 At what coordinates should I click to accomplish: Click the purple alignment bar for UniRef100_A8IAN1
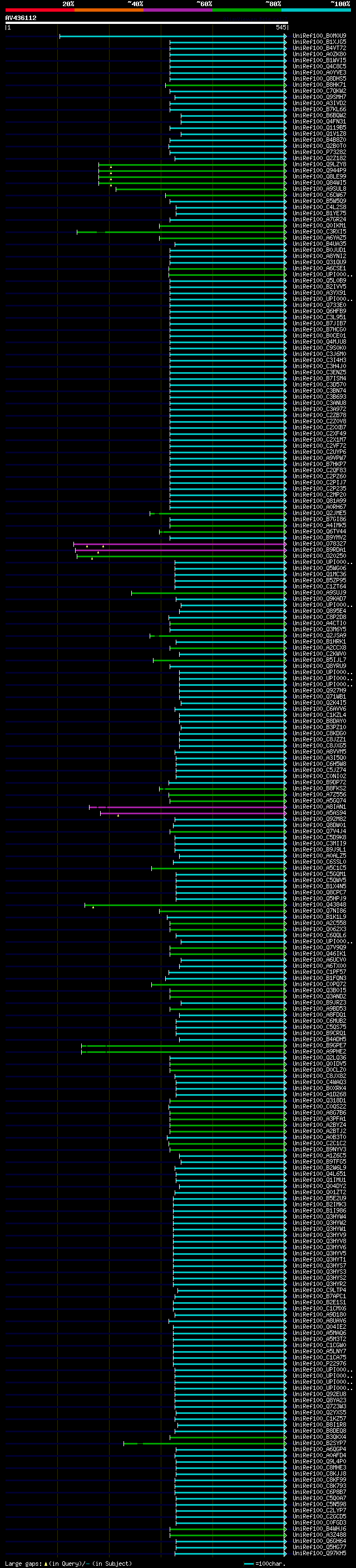(x=188, y=807)
